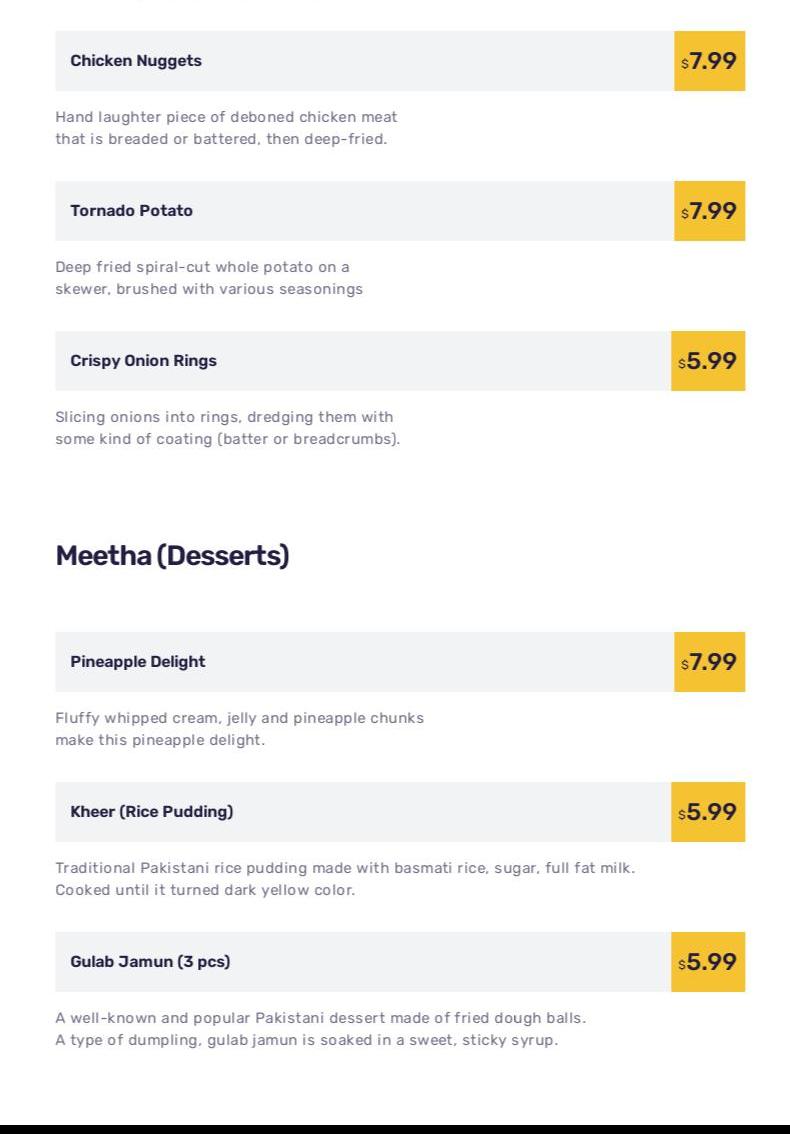Image resolution: width=790 pixels, height=1134 pixels.
Task: Click the Gulab Jamun fried dough description
Action: pos(320,1029)
